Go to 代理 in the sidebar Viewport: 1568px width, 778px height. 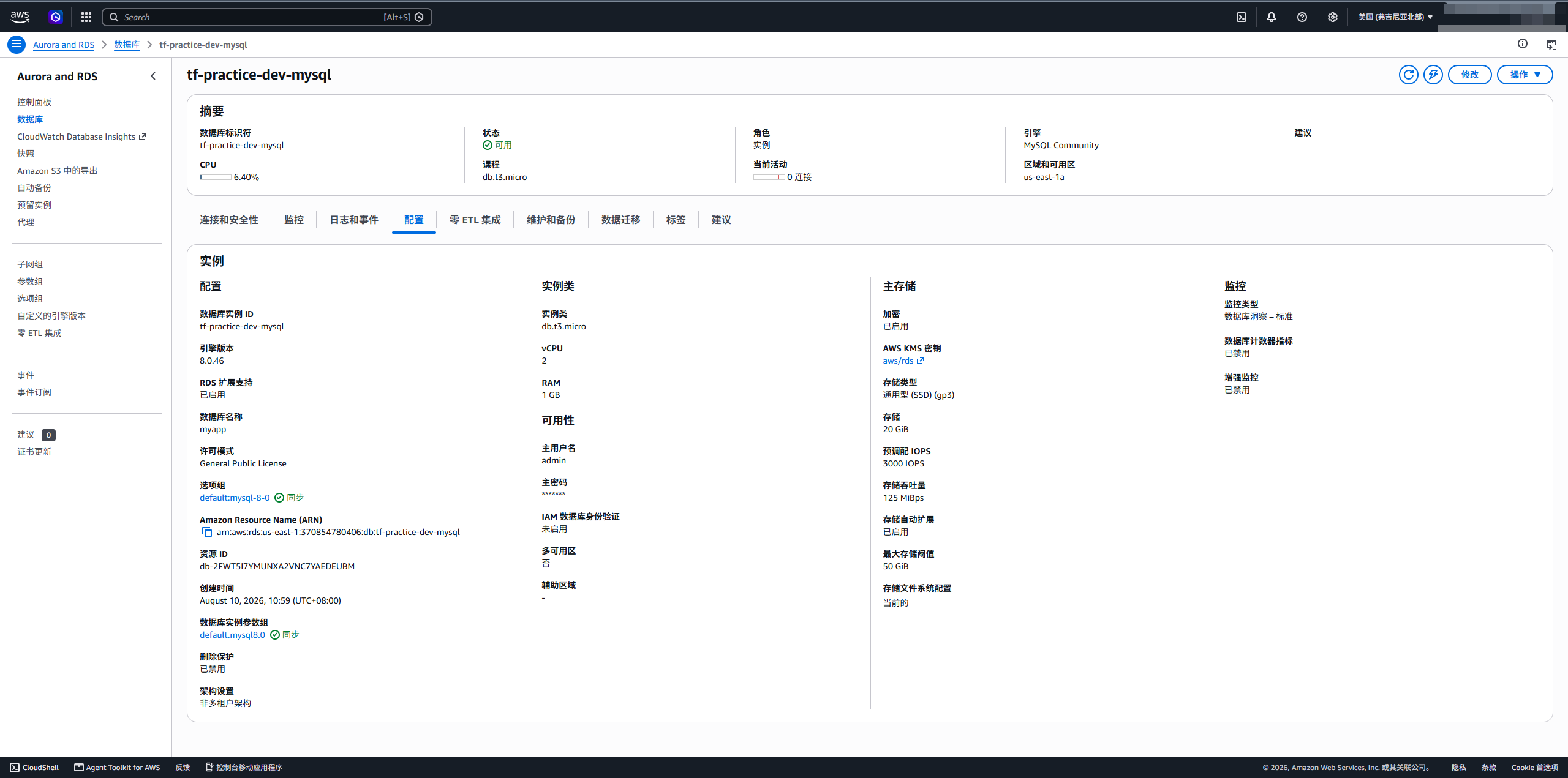click(26, 222)
